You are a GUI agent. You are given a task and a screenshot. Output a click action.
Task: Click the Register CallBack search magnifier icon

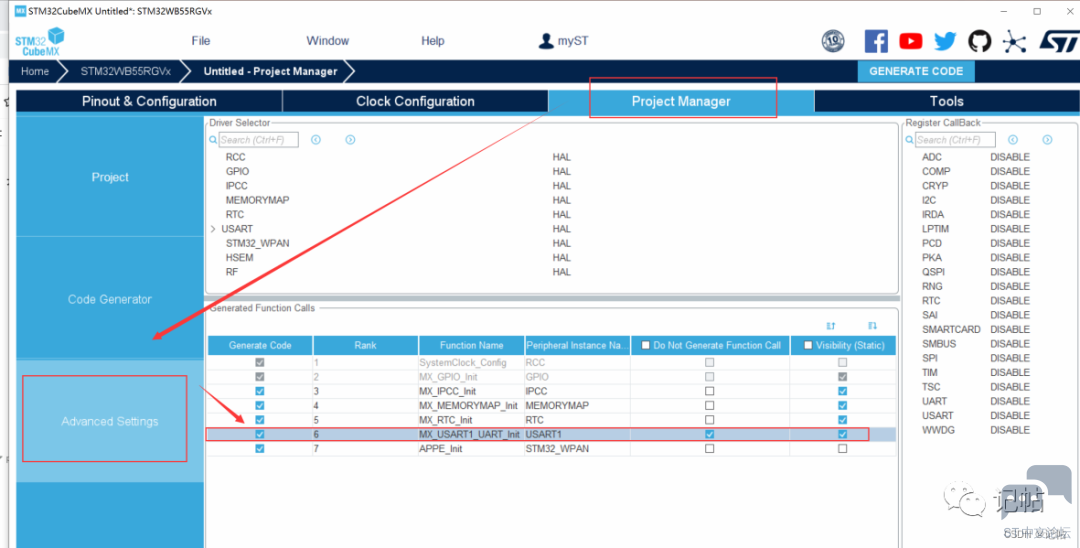click(911, 140)
